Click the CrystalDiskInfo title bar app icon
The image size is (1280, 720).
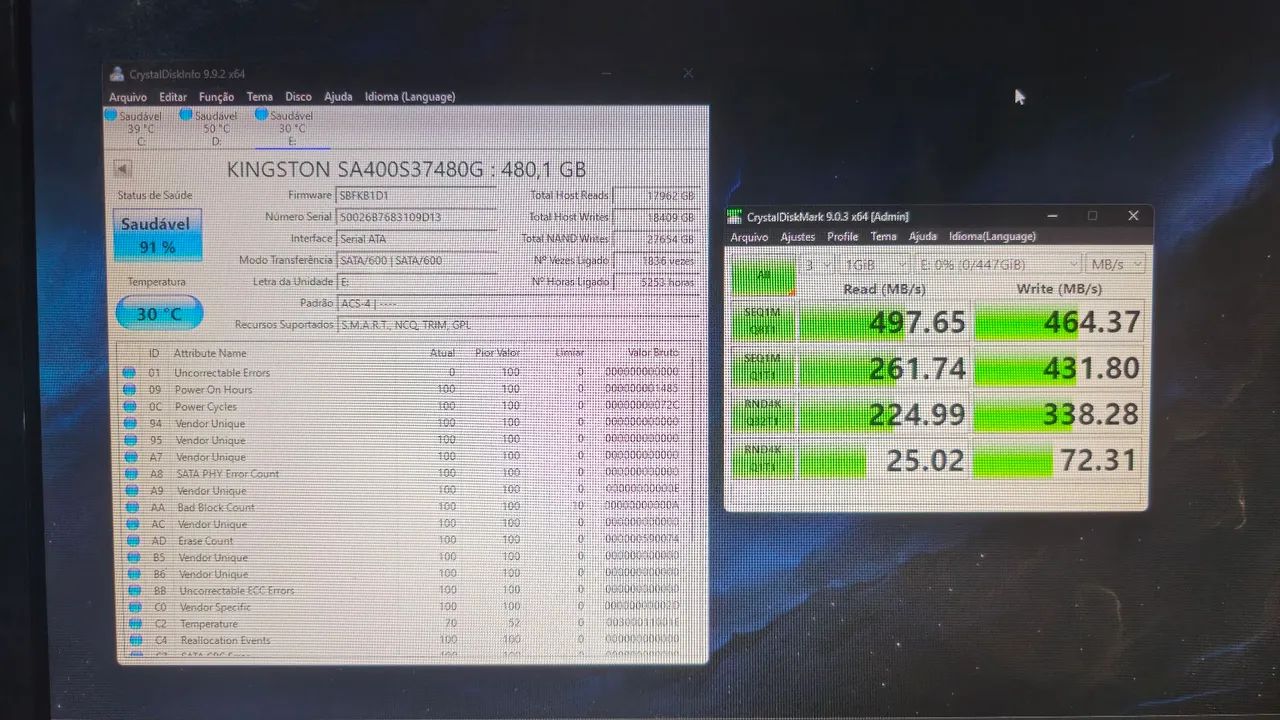pos(117,74)
